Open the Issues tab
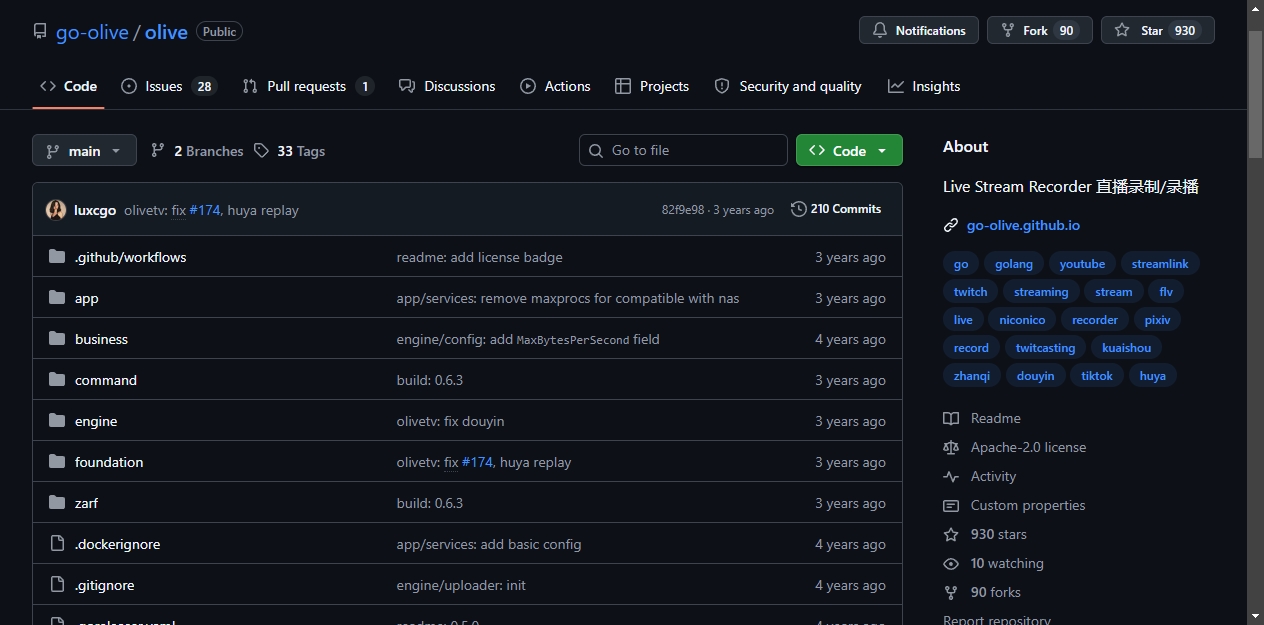The image size is (1264, 625). click(168, 86)
